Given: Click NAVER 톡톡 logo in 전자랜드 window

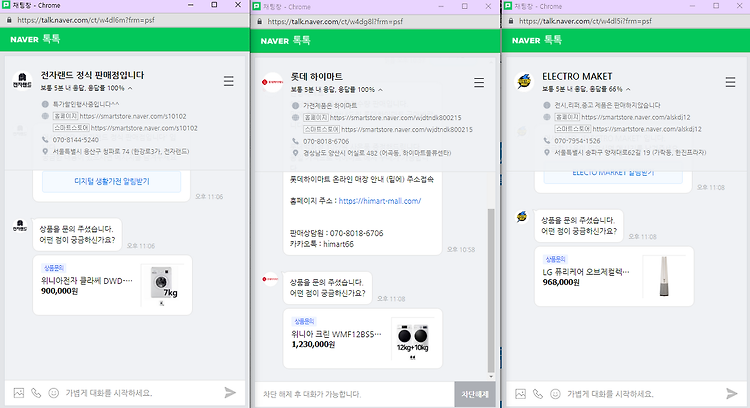Looking at the screenshot, I should (x=35, y=39).
